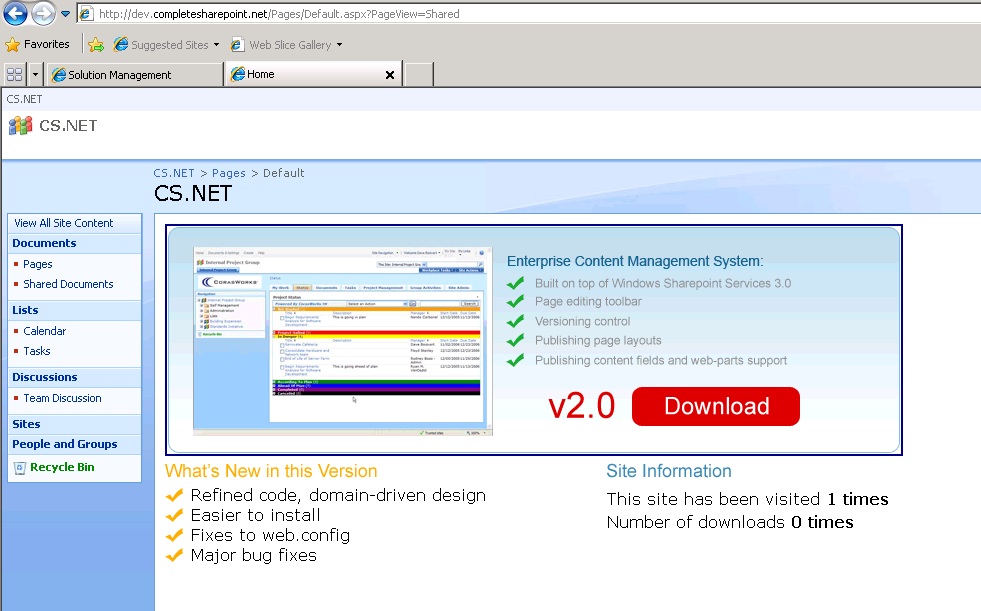This screenshot has height=611, width=981.
Task: Switch to the Home tab
Action: pos(313,74)
